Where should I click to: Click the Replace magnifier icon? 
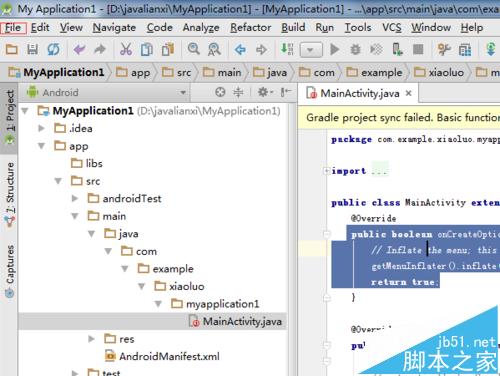pos(214,50)
